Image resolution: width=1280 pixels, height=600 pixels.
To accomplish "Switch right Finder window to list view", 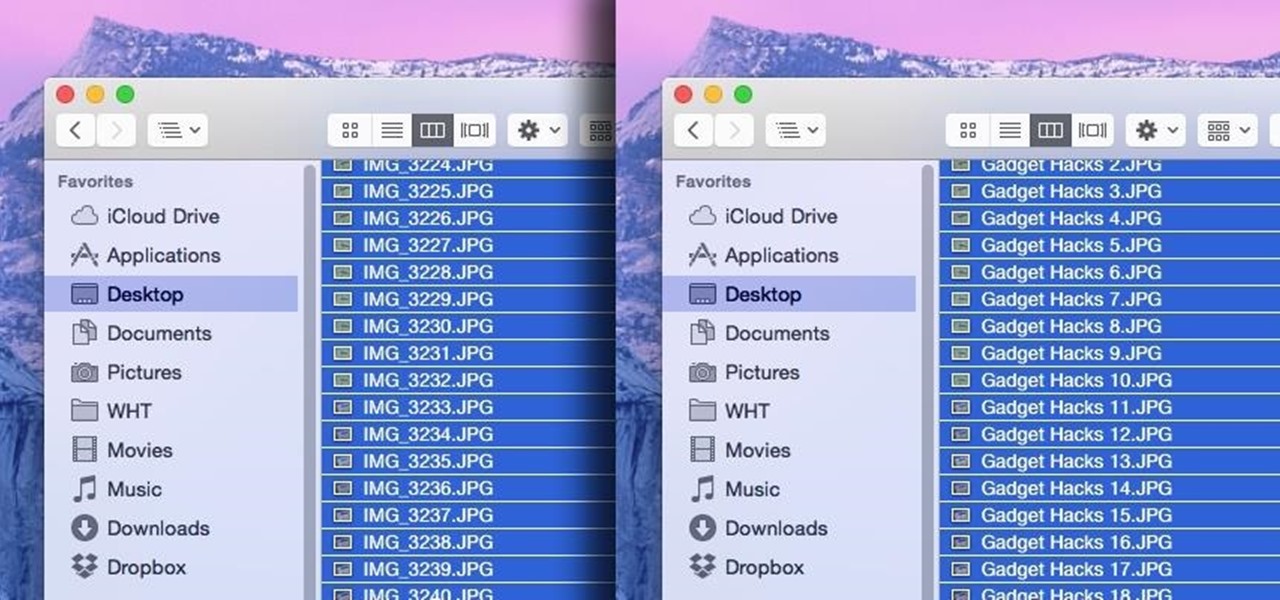I will point(1010,130).
